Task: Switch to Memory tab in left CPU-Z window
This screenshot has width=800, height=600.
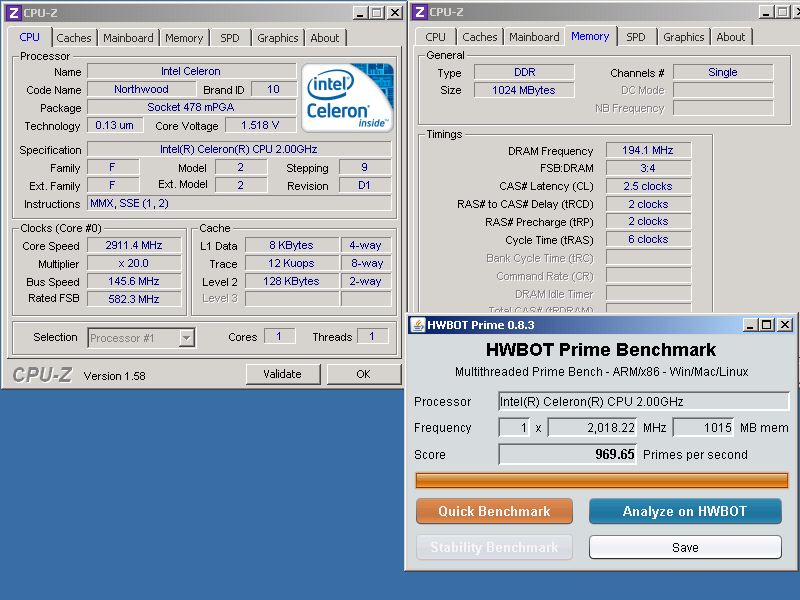Action: (184, 38)
